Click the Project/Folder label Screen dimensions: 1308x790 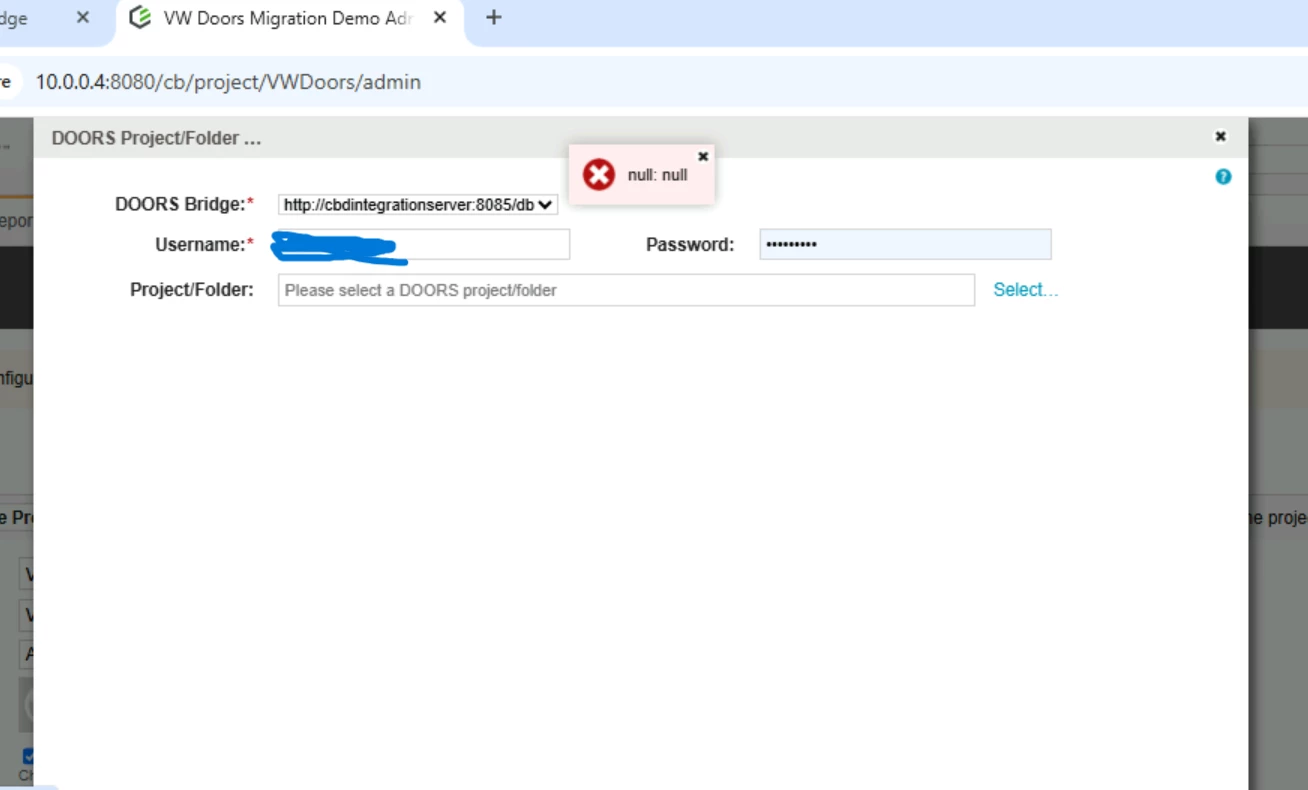(x=192, y=289)
